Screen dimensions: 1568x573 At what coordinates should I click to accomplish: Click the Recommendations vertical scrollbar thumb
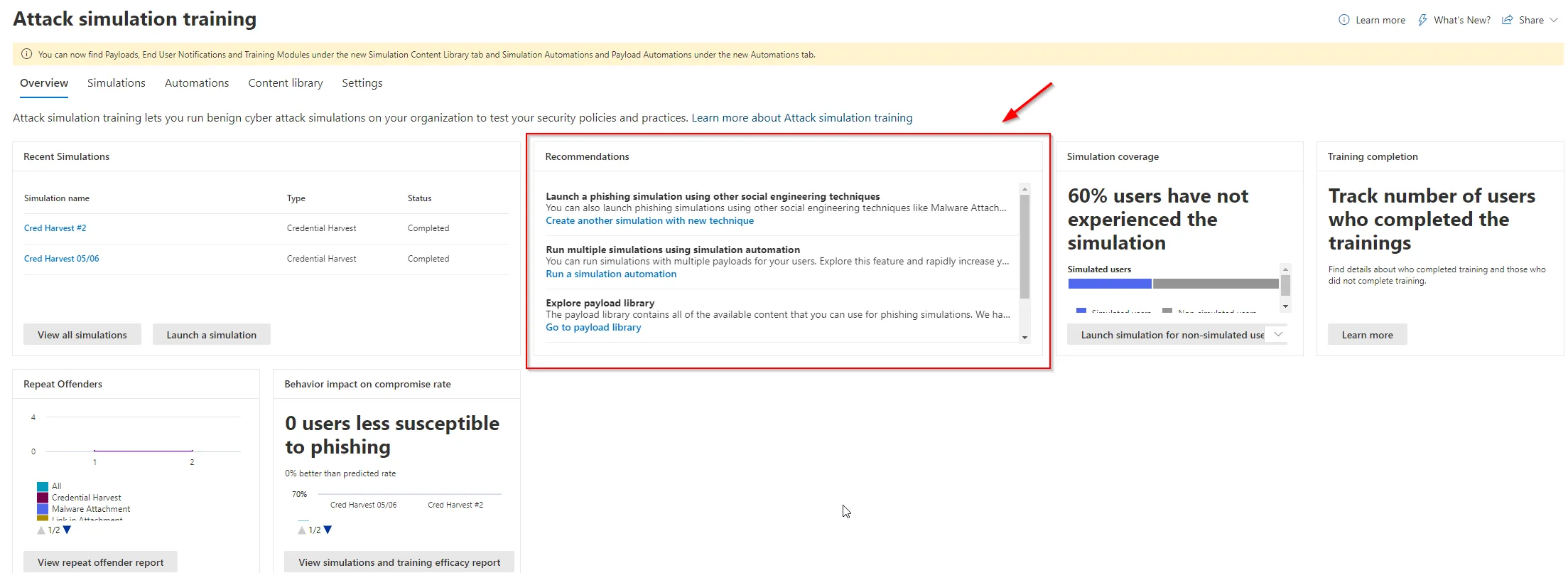pyautogui.click(x=1024, y=247)
